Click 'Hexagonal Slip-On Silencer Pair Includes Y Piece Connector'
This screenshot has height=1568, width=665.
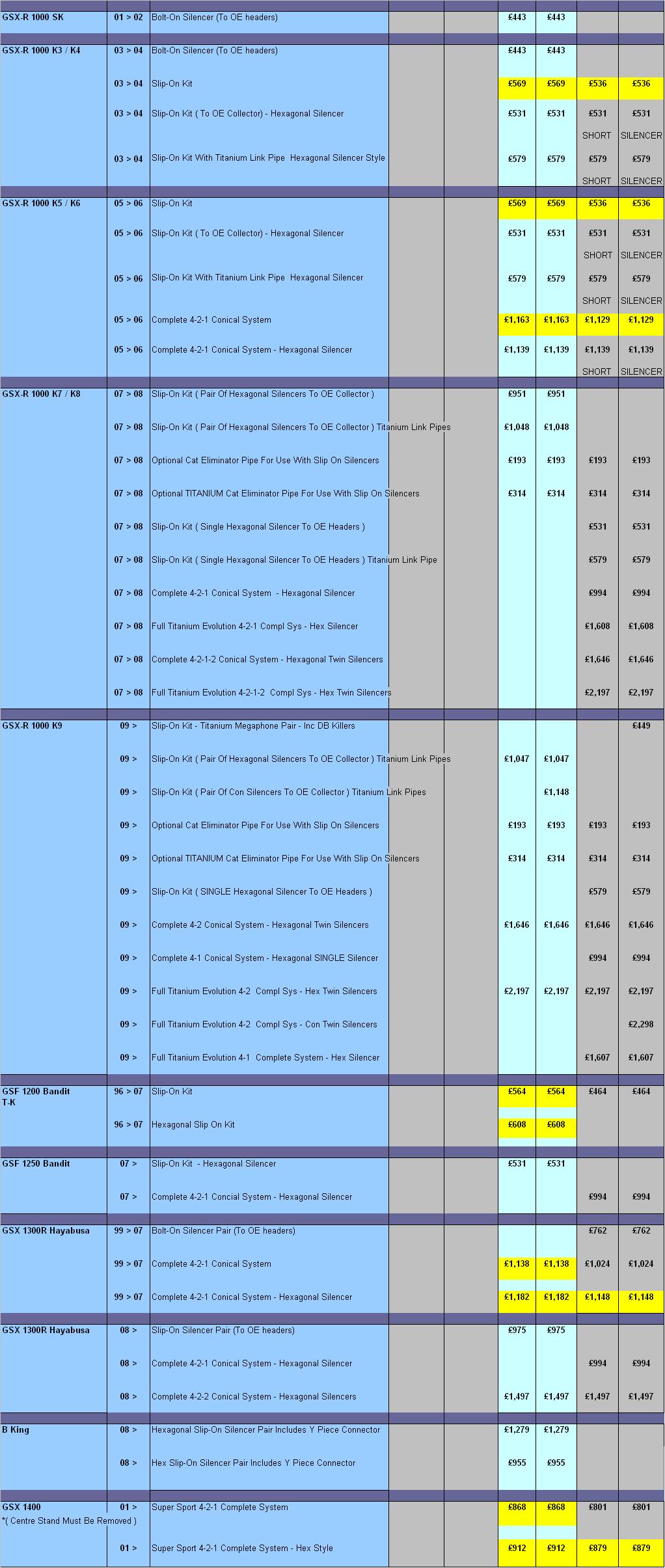click(266, 1429)
